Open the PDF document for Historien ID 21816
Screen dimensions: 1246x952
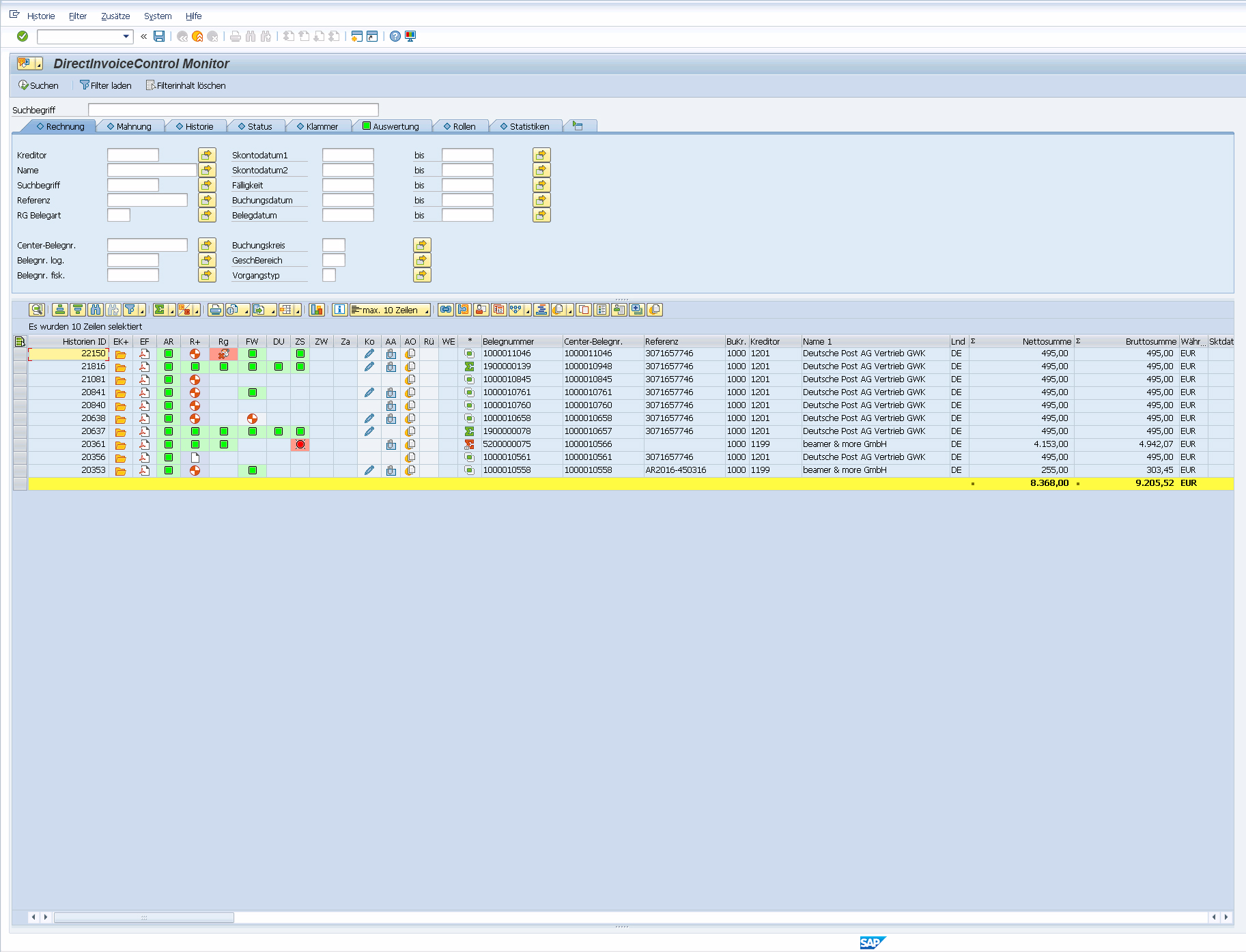pyautogui.click(x=144, y=366)
